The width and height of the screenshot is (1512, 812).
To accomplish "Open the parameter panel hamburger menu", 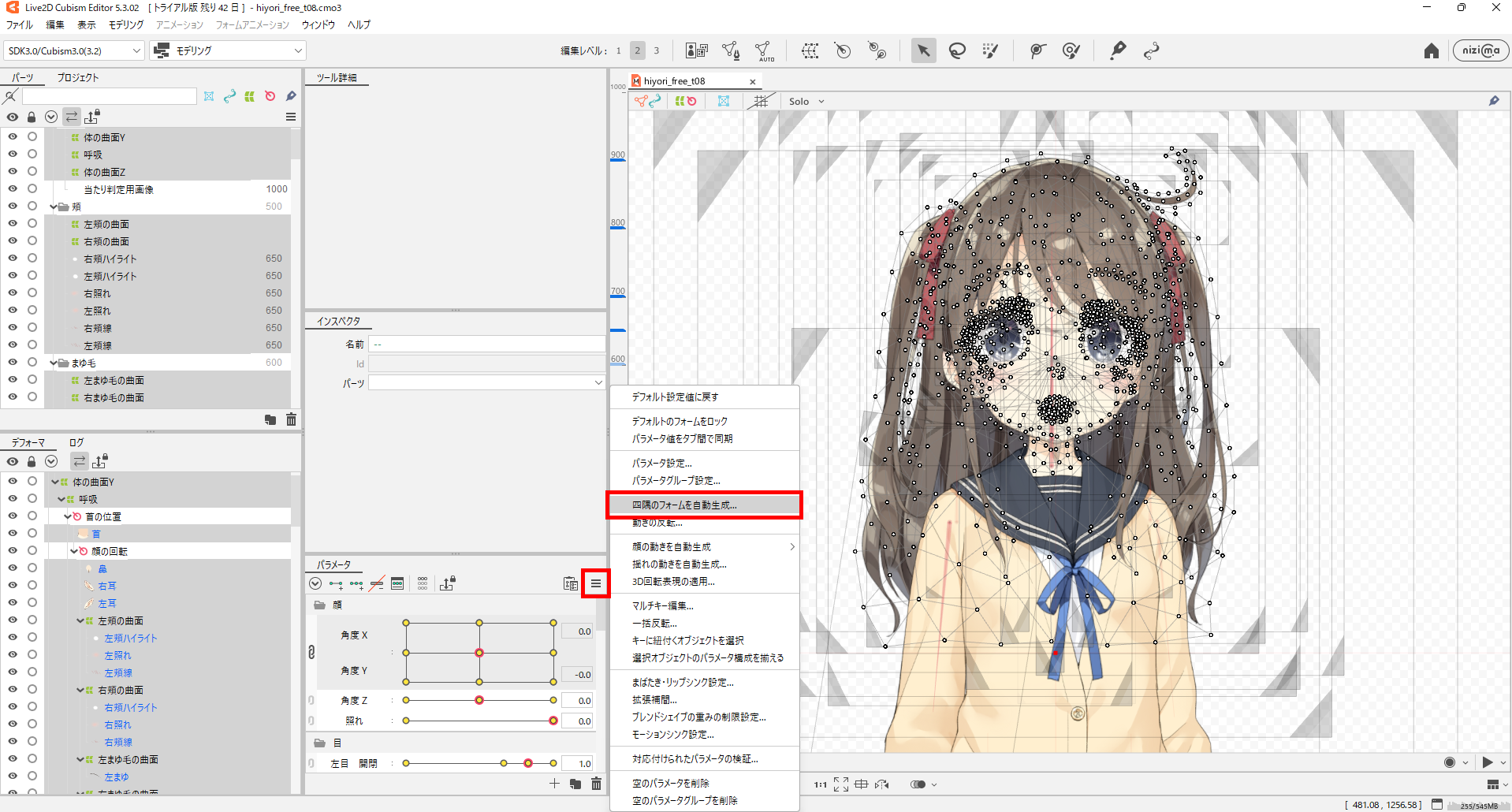I will coord(596,583).
